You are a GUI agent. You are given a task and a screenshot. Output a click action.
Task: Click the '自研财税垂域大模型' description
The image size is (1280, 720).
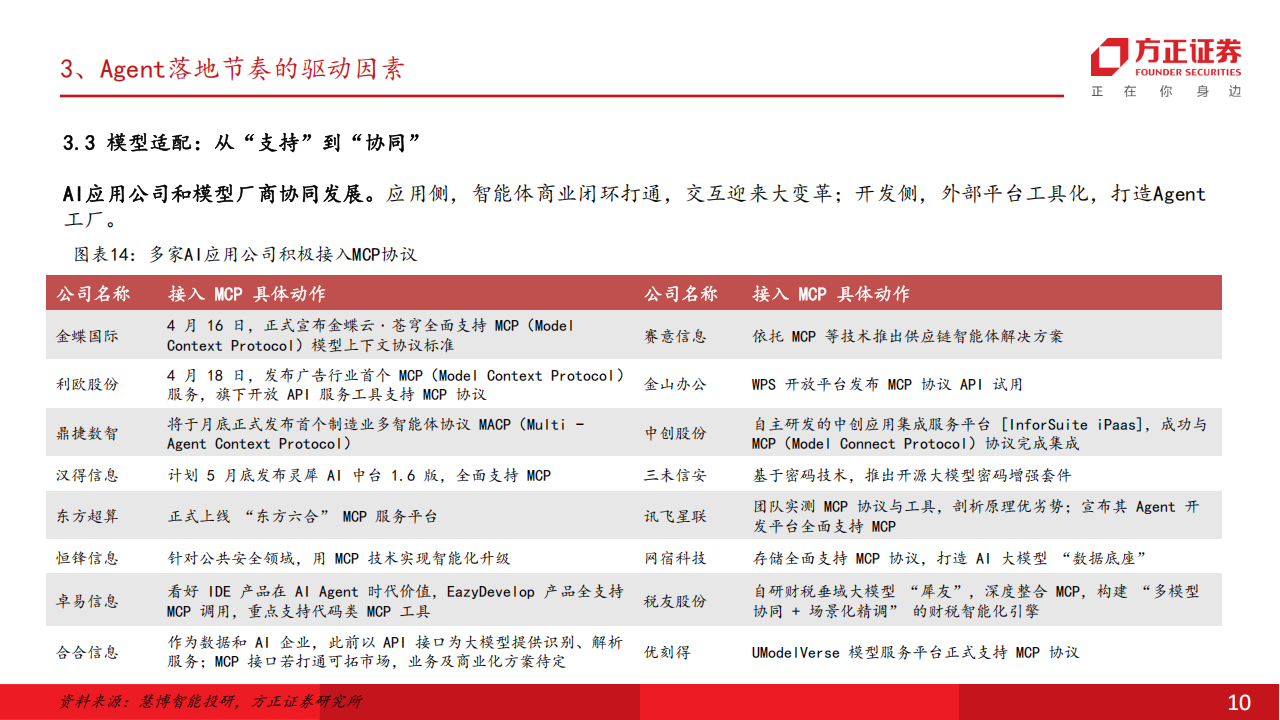[x=976, y=601]
